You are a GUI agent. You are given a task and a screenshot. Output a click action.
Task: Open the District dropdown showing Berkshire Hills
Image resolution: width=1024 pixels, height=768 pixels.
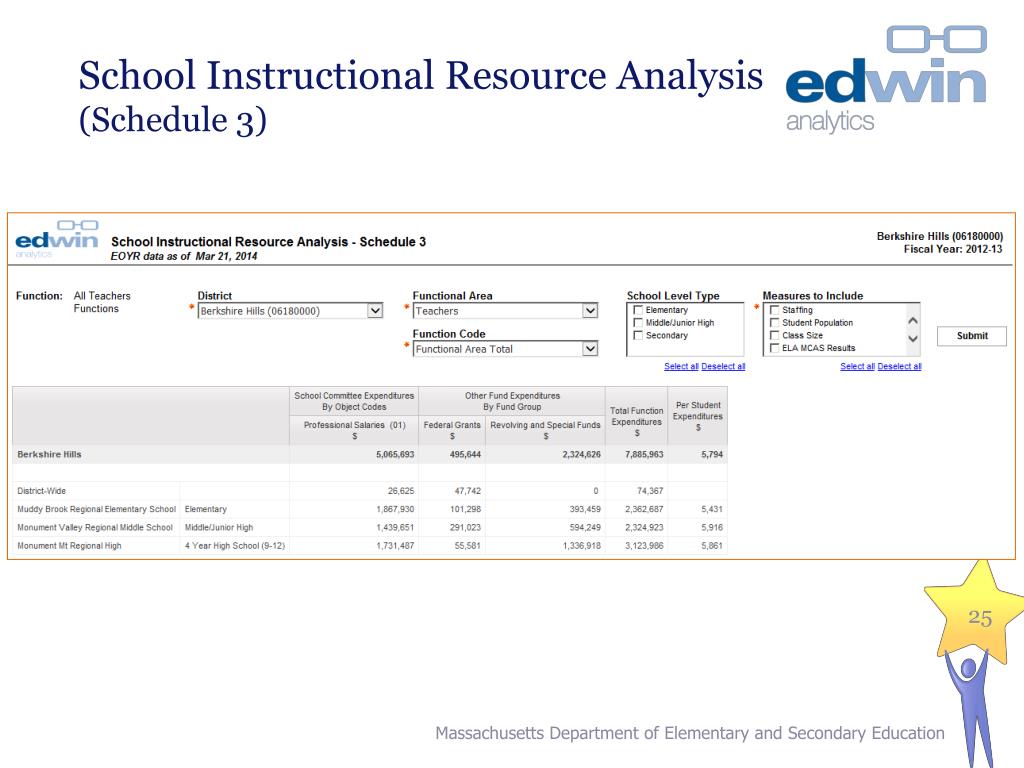pos(290,311)
